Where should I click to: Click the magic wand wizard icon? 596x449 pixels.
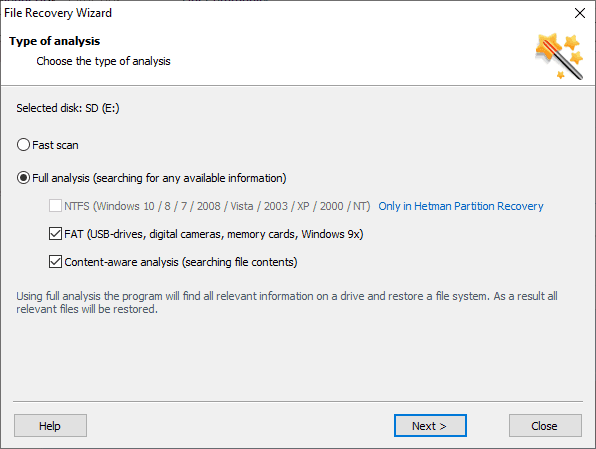[559, 56]
